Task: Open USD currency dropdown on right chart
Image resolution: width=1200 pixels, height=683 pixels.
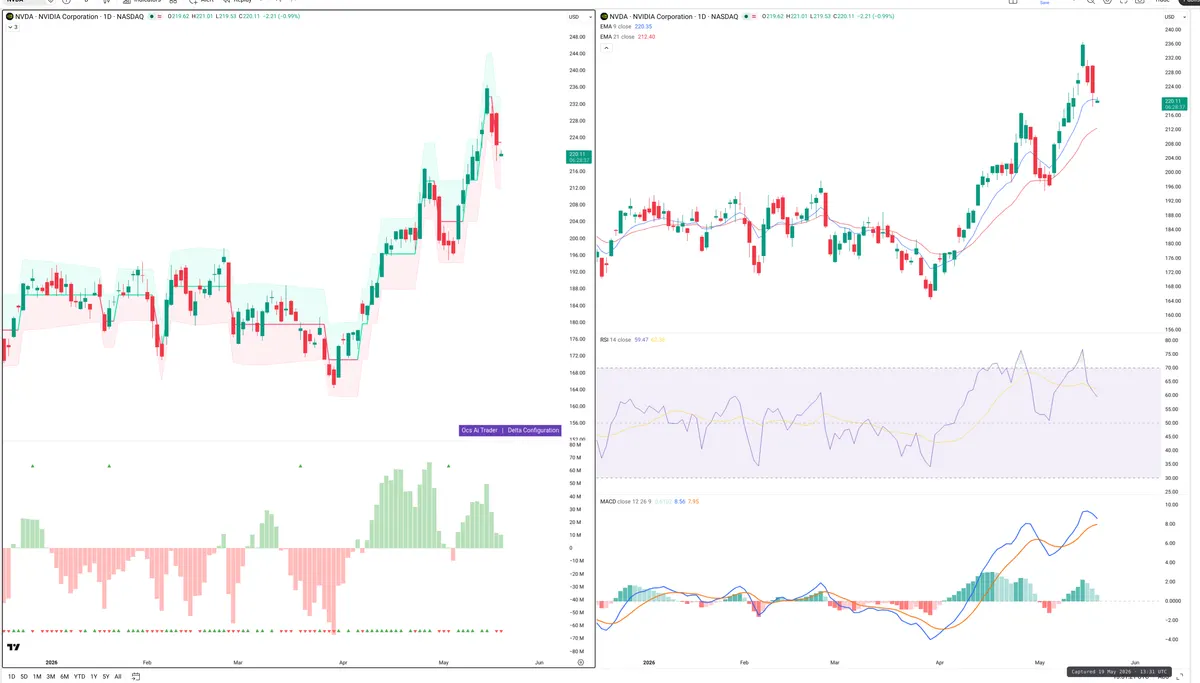Action: pyautogui.click(x=1174, y=17)
